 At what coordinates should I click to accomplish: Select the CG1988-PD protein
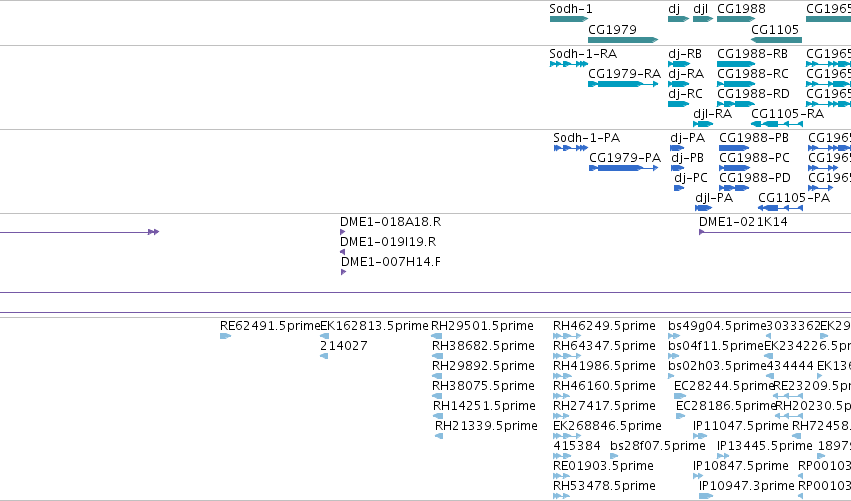click(734, 188)
